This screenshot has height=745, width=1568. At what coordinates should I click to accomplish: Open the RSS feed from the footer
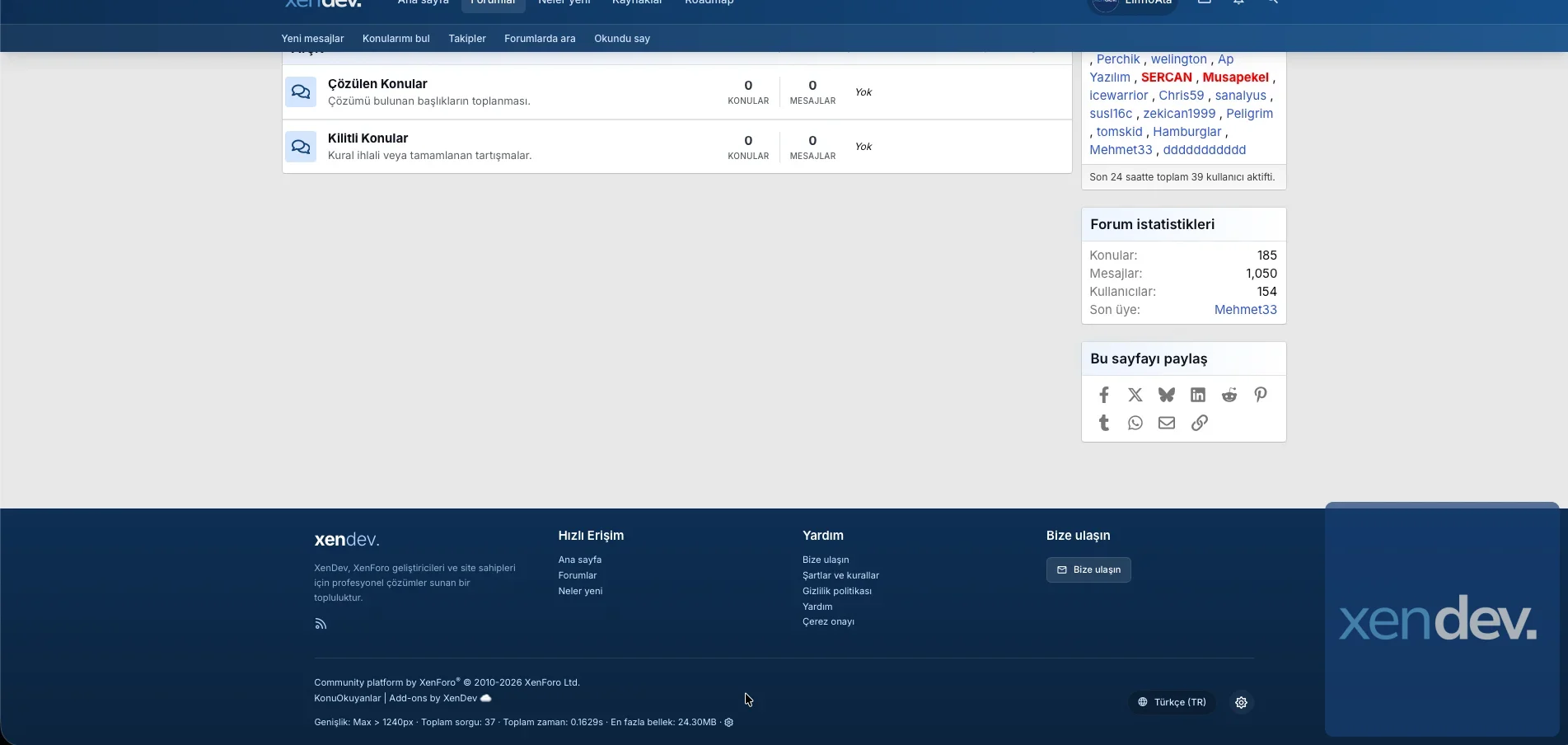pyautogui.click(x=321, y=624)
